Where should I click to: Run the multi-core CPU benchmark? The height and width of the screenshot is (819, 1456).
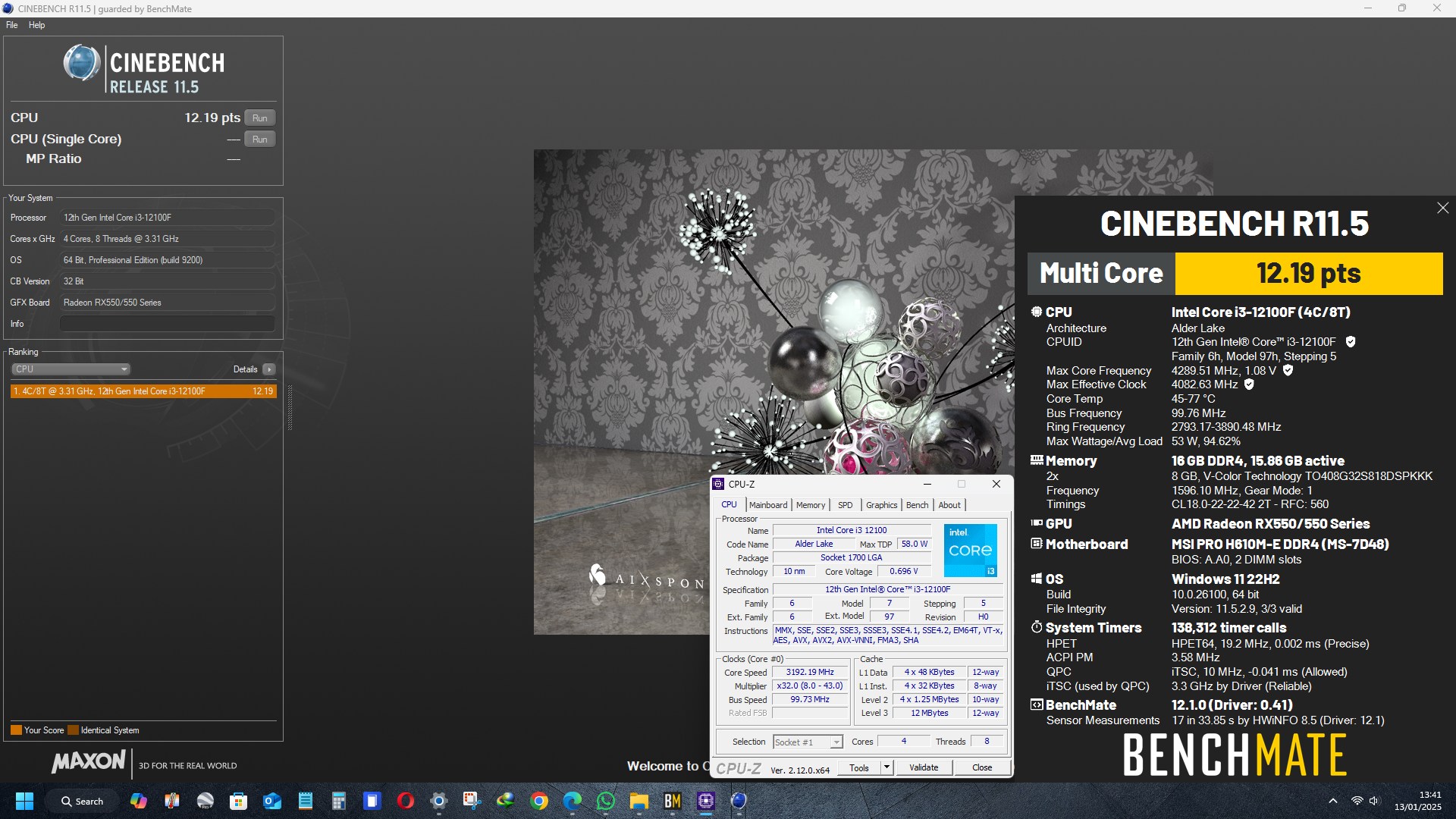260,118
